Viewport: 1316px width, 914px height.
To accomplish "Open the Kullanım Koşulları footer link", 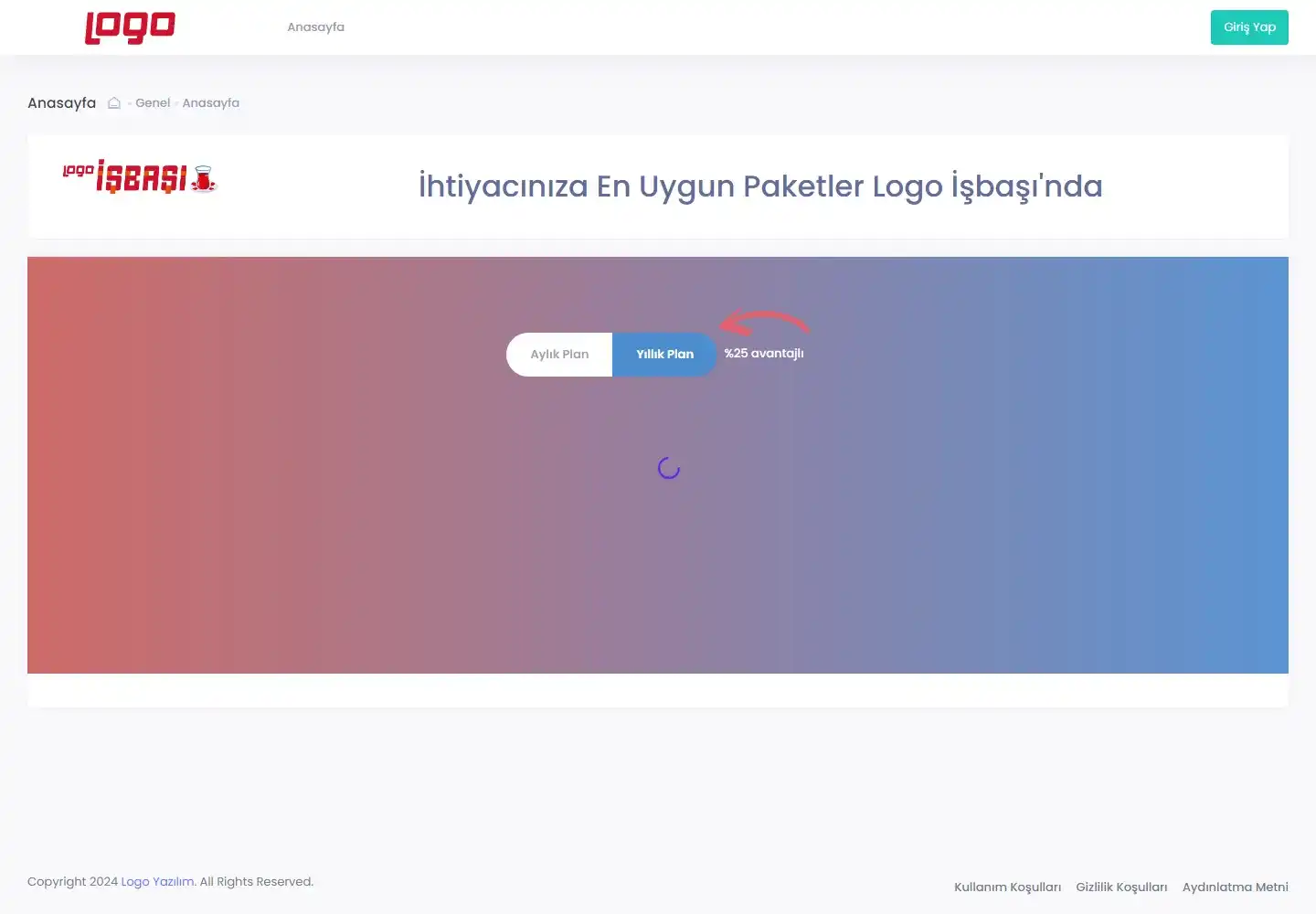I will point(1008,887).
